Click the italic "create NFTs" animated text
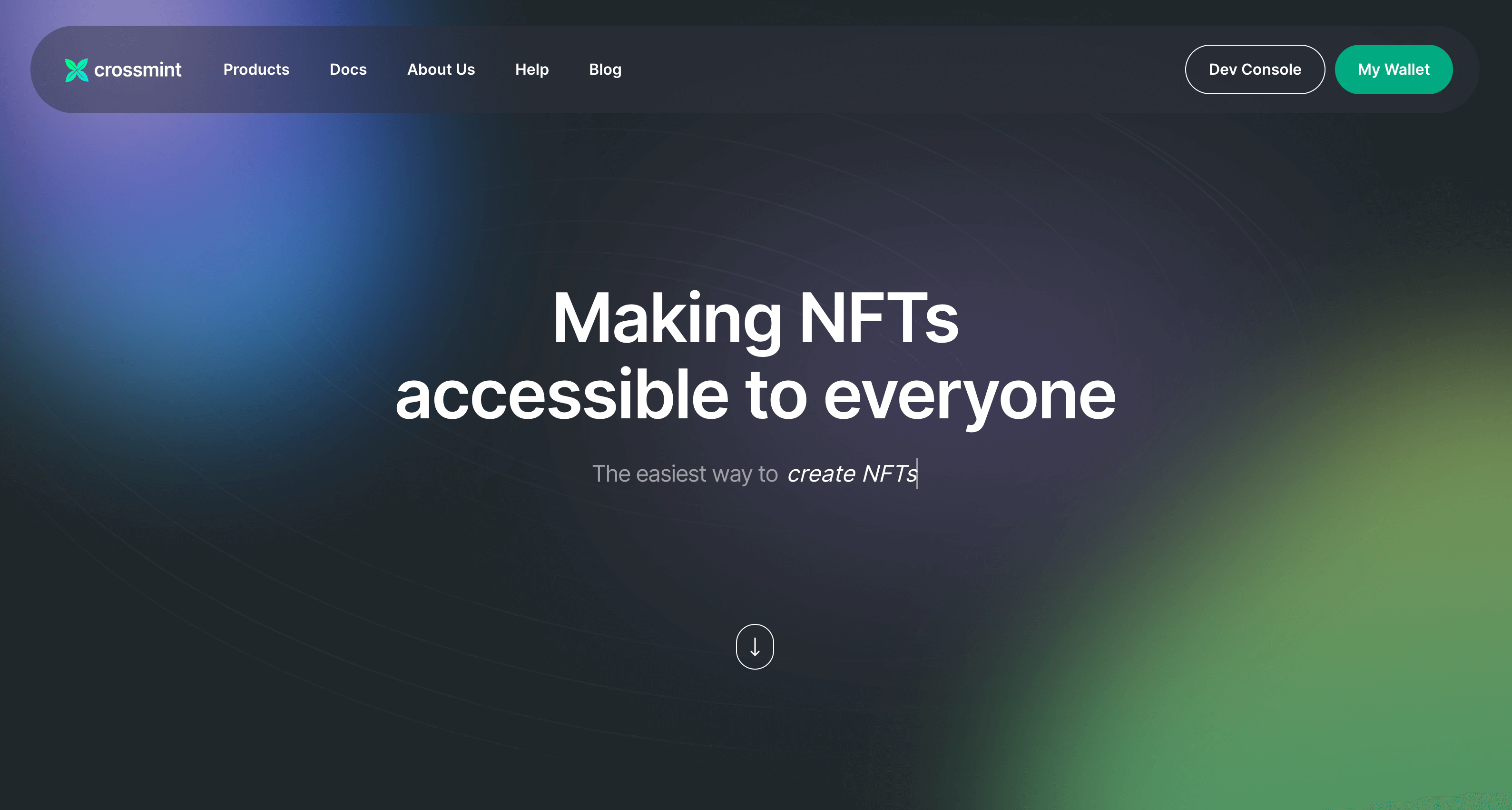The width and height of the screenshot is (1512, 810). click(x=852, y=474)
